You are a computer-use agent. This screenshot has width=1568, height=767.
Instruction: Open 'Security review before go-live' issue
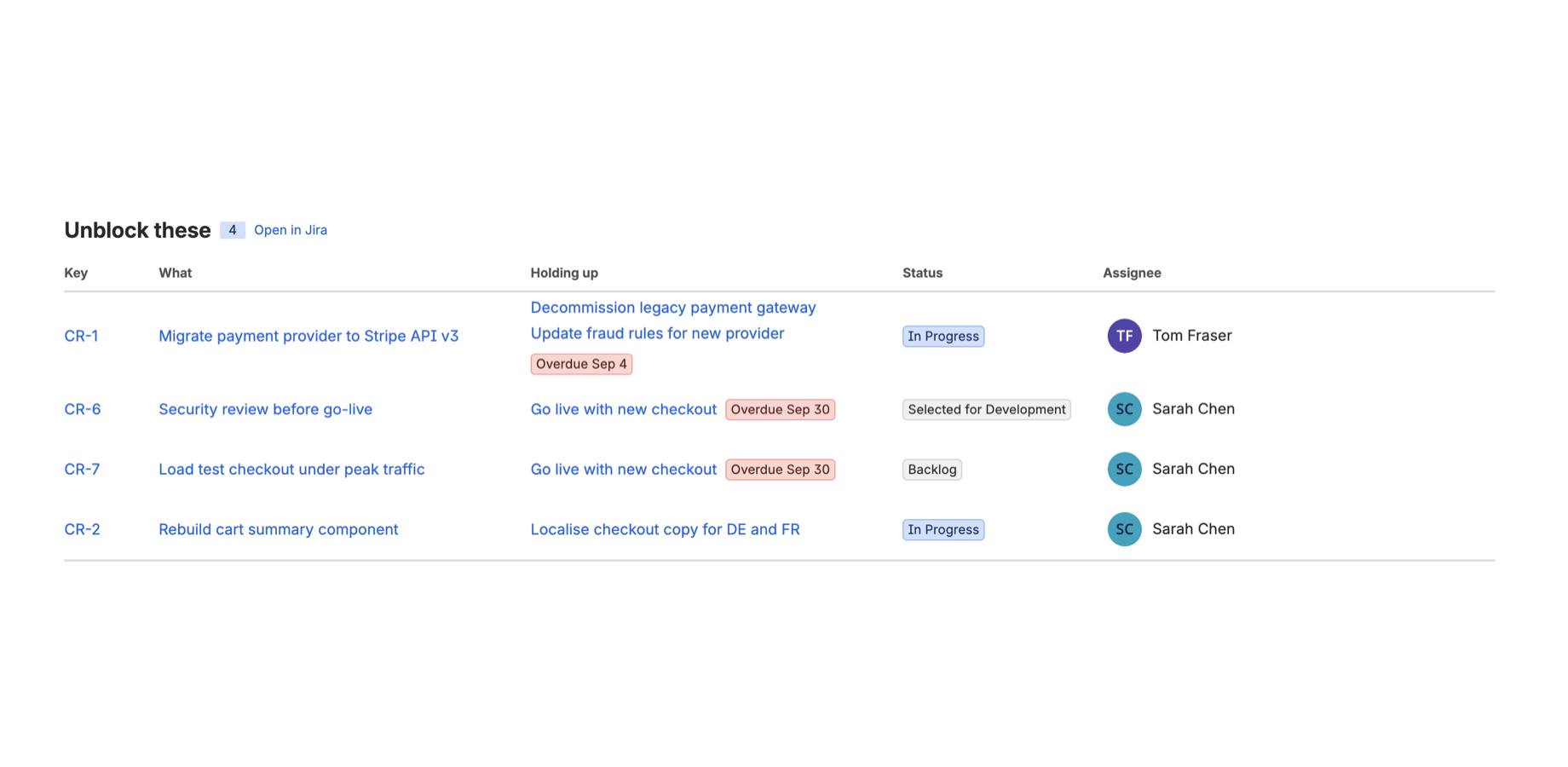click(x=265, y=409)
